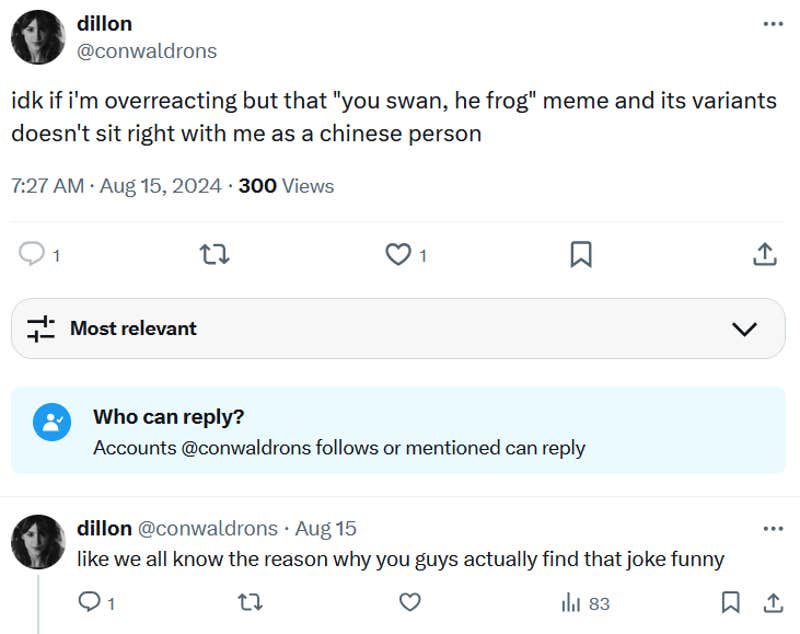Open reply on the main tweet
Viewport: 800px width, 634px height.
pos(33,255)
